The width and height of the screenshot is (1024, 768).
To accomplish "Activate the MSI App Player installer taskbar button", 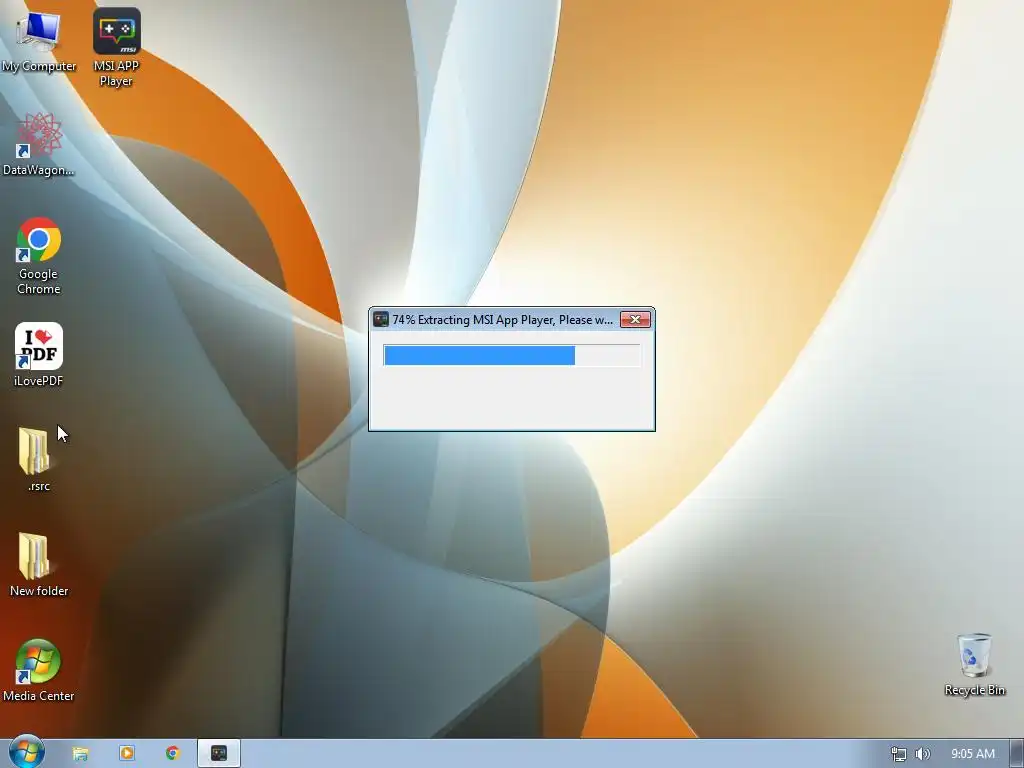I will point(219,754).
